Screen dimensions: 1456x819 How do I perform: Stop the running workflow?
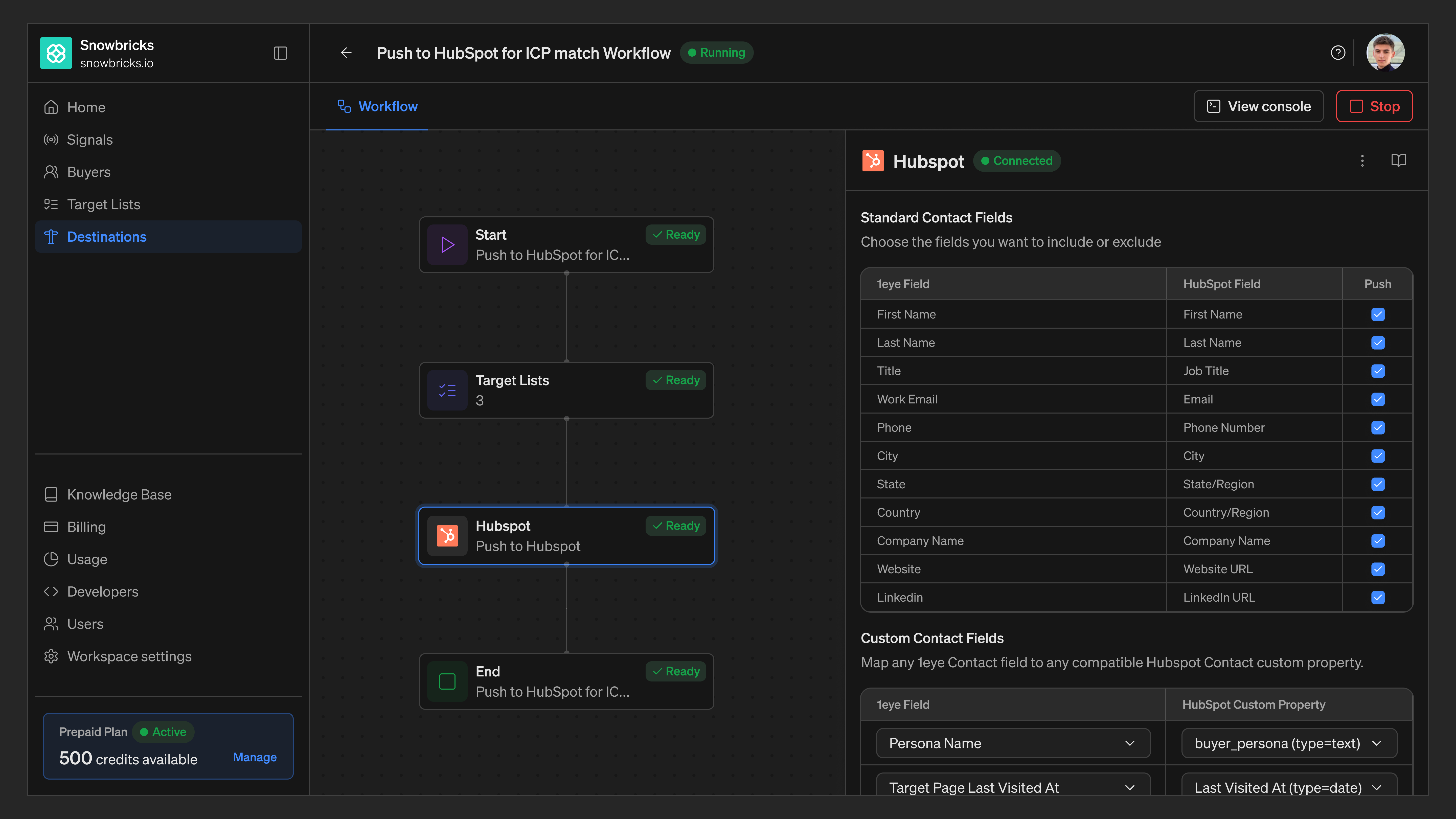click(x=1374, y=106)
